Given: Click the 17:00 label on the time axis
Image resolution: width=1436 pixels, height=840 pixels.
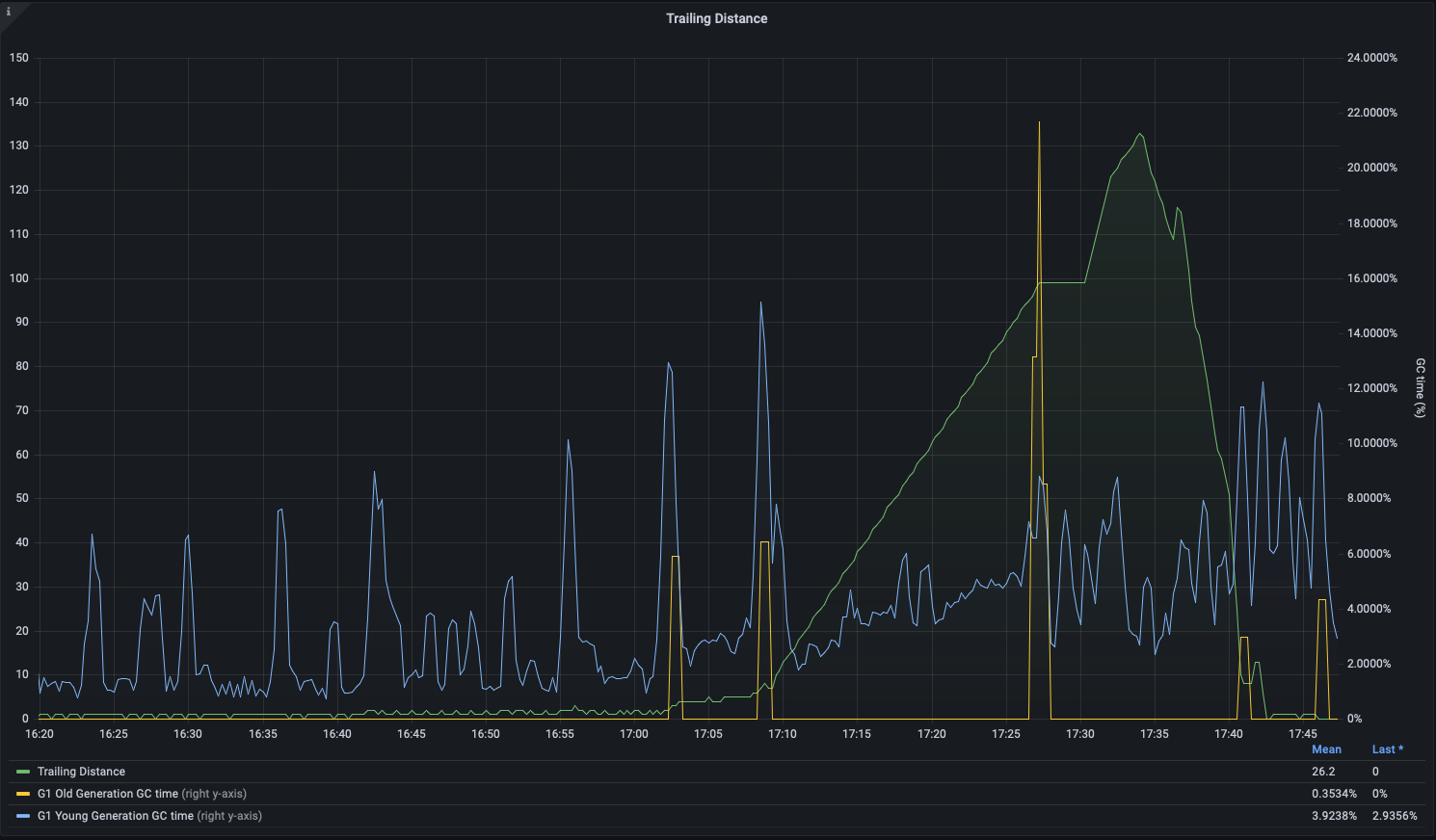Looking at the screenshot, I should pos(634,734).
